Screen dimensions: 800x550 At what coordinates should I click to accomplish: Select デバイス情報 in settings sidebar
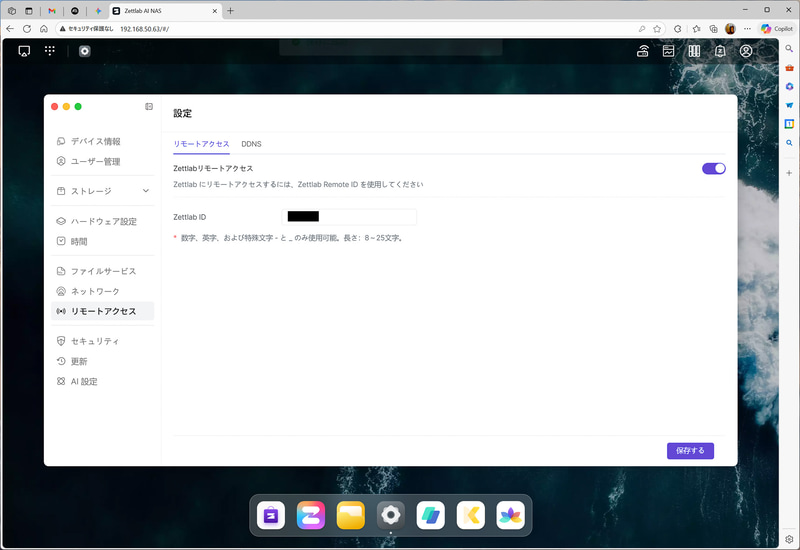click(x=102, y=141)
